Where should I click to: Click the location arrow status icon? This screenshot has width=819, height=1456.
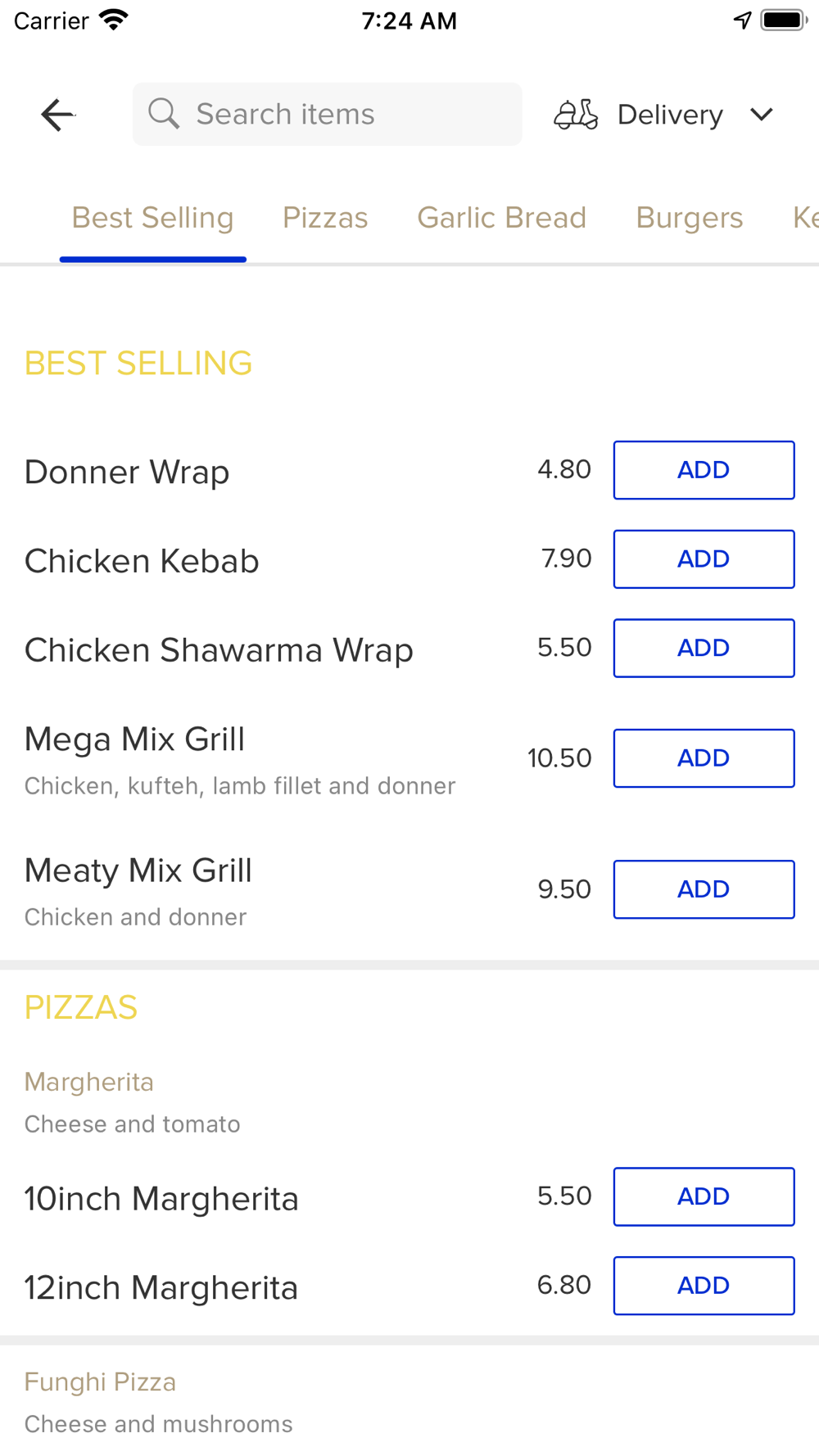(x=742, y=20)
